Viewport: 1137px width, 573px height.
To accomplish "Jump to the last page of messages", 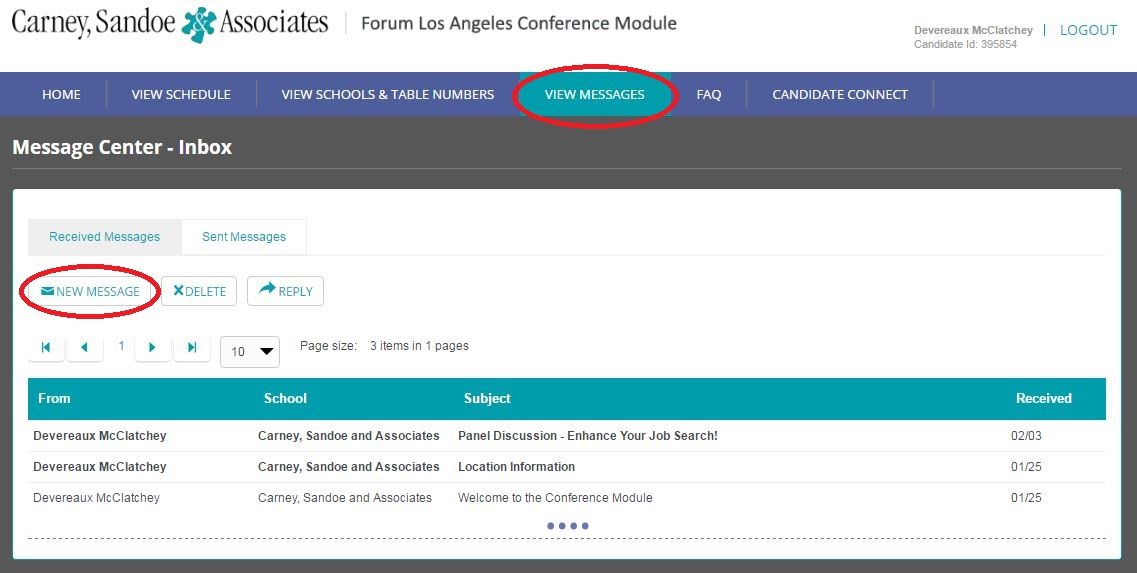I will (x=191, y=347).
